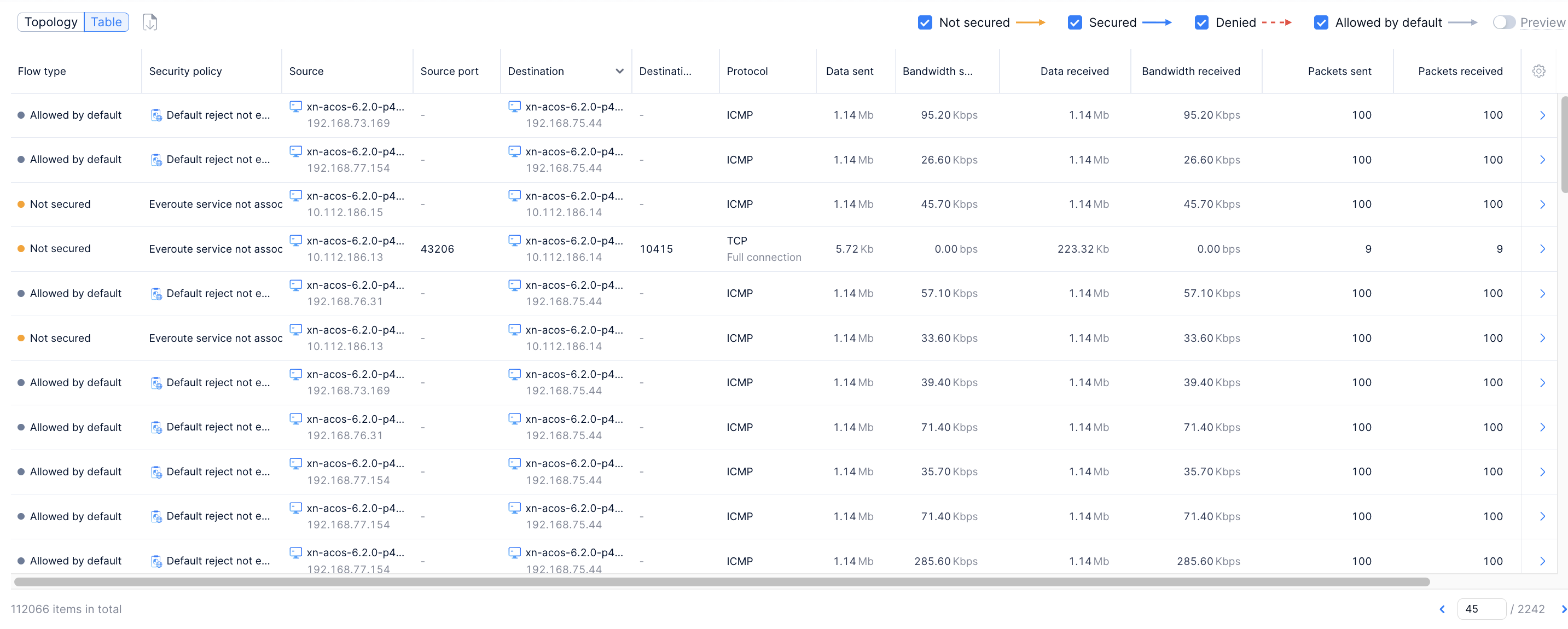
Task: Uncheck the Not secured checkbox
Action: (925, 22)
